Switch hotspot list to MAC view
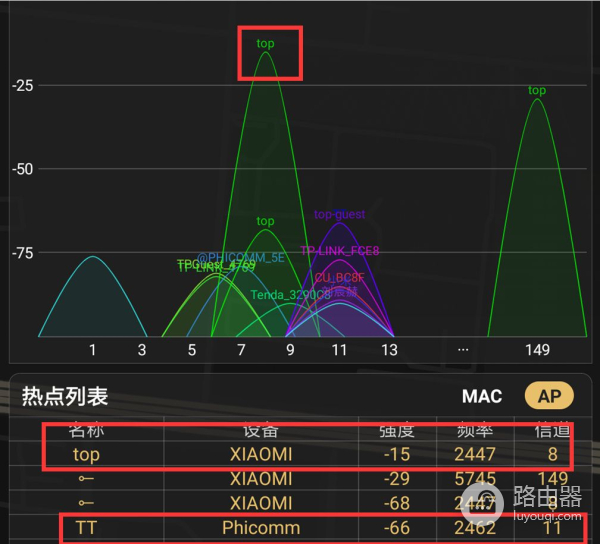The height and width of the screenshot is (544, 600). [482, 396]
